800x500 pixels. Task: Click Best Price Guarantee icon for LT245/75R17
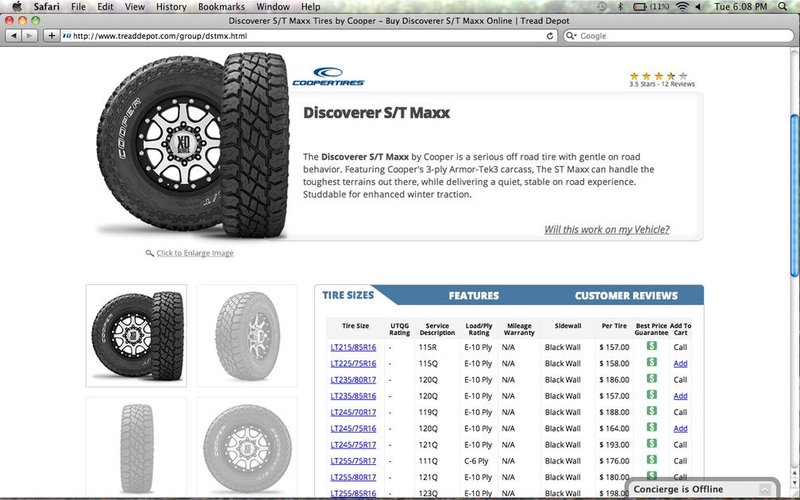pos(652,443)
